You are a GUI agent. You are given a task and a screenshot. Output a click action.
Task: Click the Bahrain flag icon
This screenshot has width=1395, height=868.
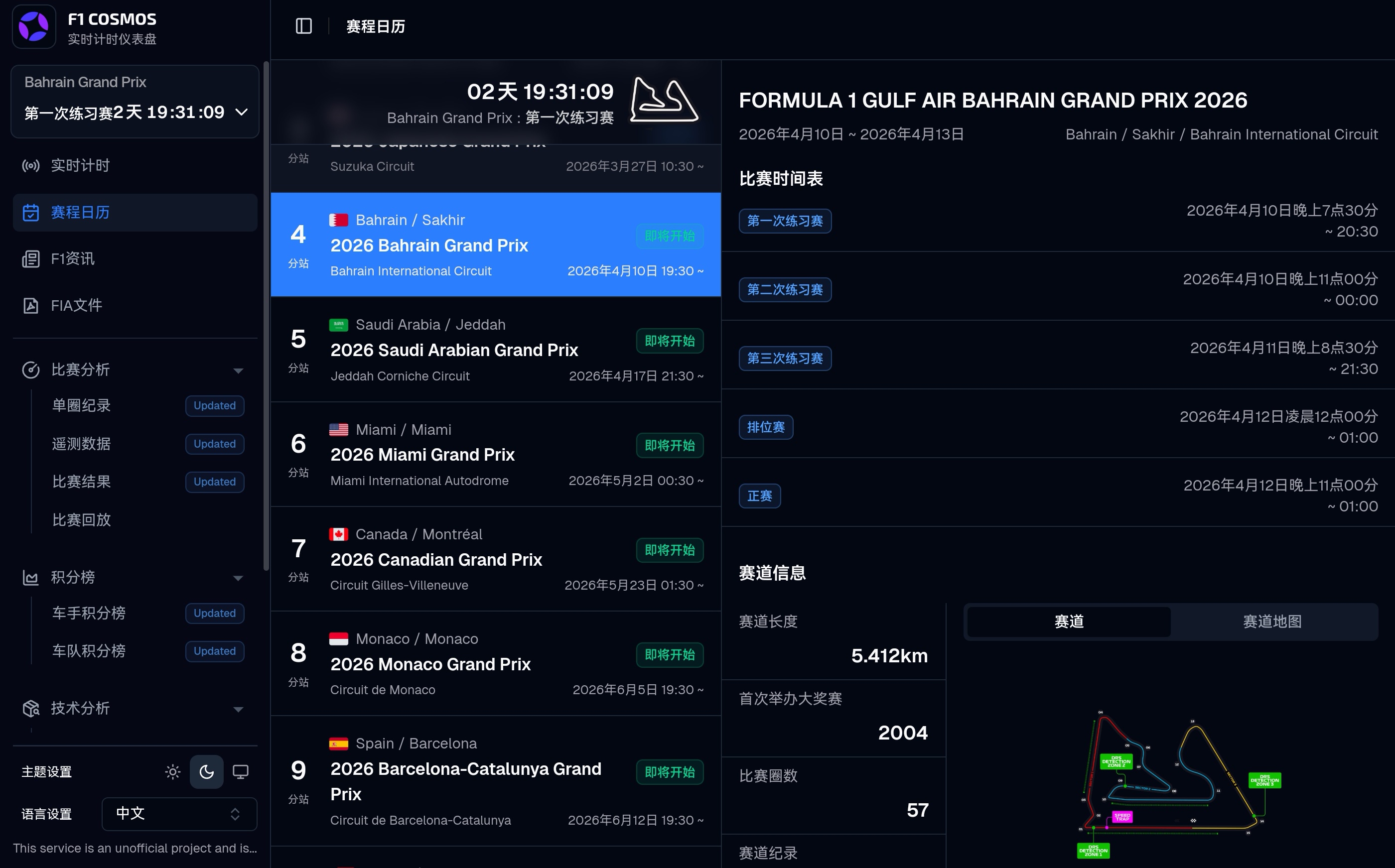point(338,220)
